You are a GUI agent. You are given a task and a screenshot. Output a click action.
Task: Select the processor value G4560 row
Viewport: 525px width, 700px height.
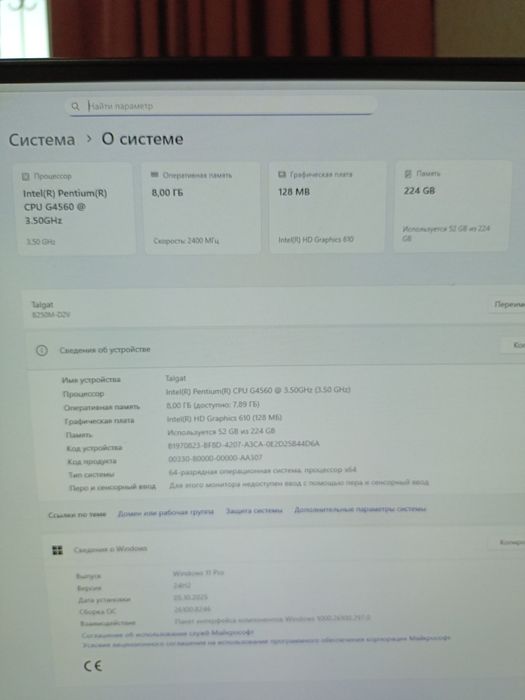[258, 390]
